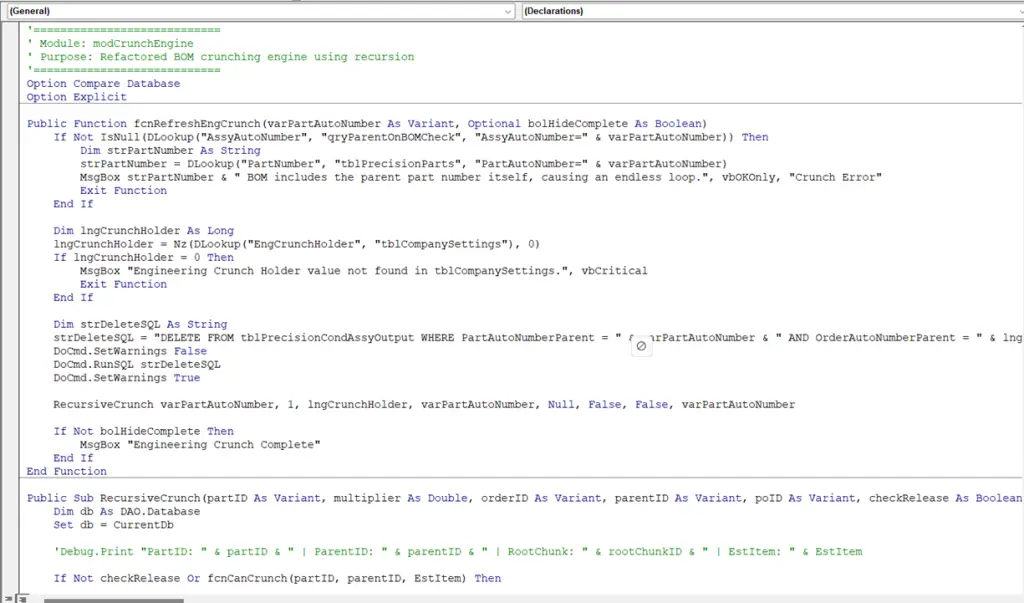
Task: Click the 'strDeleteSQL = "DELETE FROM tblPrecisionCondAssyOutput' line
Action: coord(538,338)
